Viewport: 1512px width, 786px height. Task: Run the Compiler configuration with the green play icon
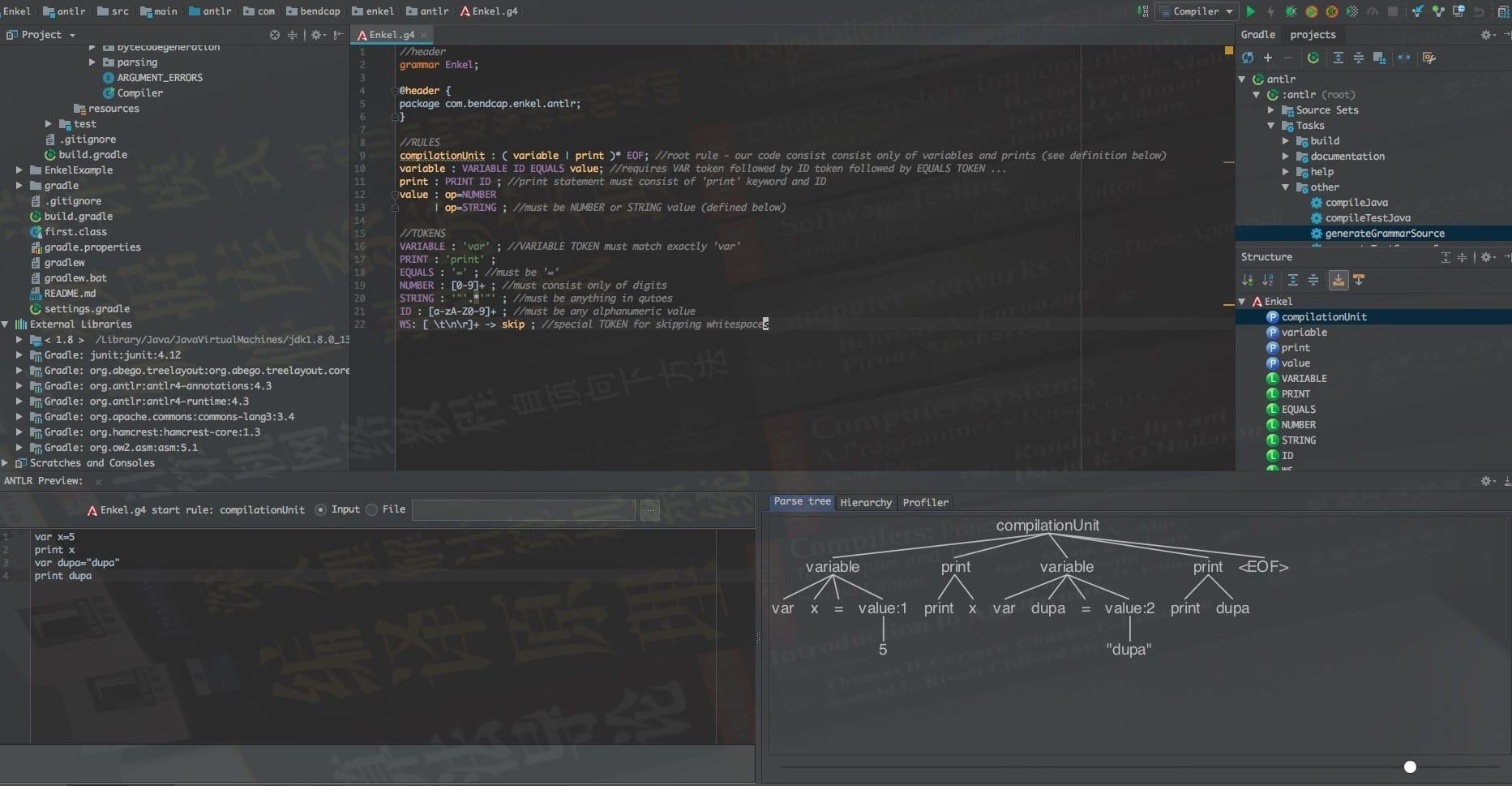1251,11
